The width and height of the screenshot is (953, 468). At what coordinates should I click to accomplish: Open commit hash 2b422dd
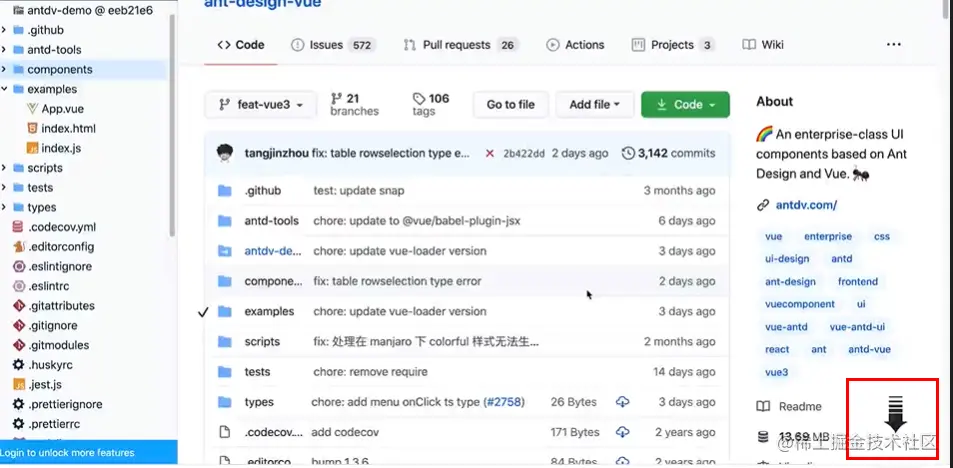pos(524,154)
